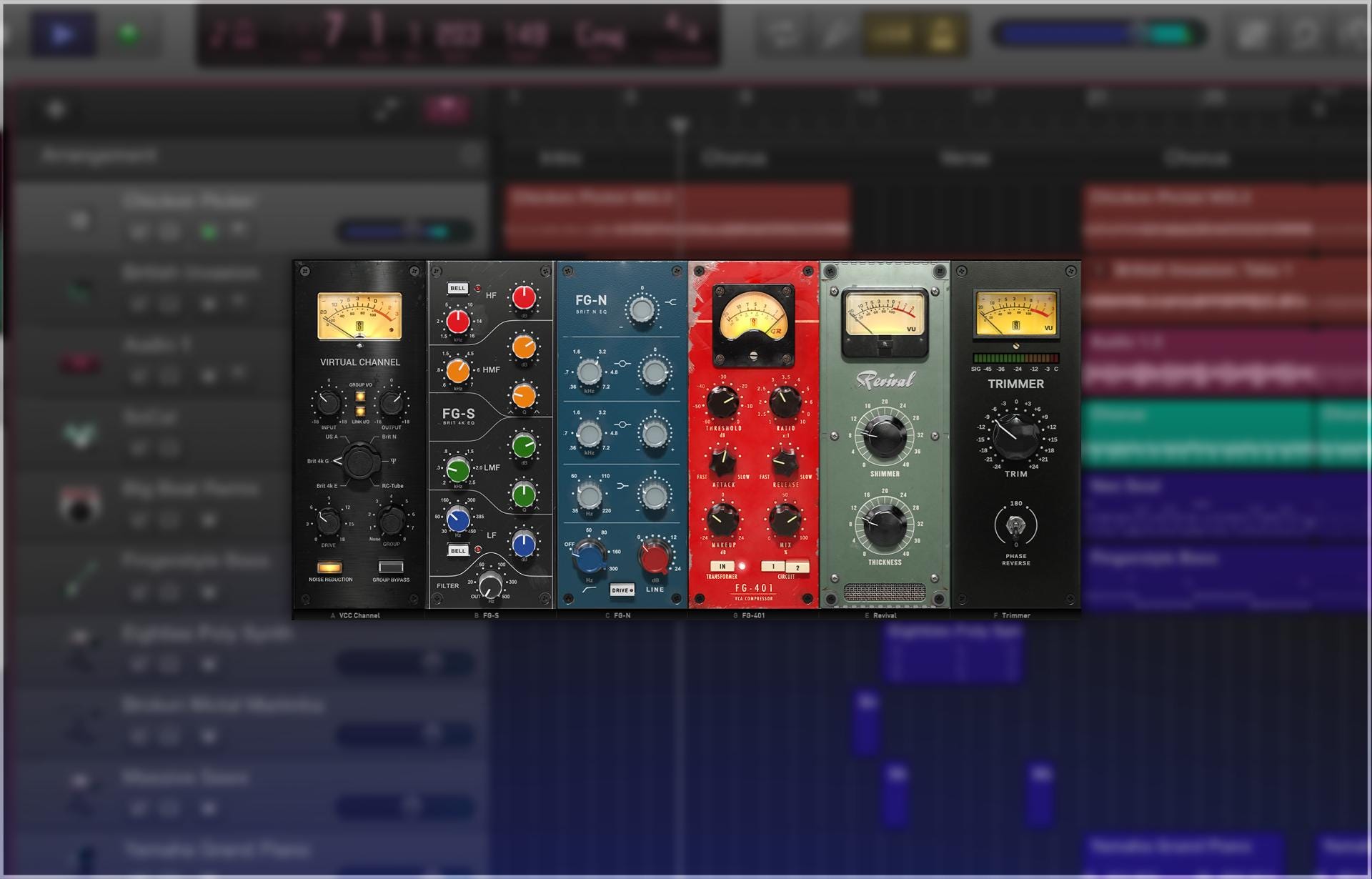This screenshot has height=879, width=1372.
Task: Toggle the TRANSFORMER IN button on FG-401
Action: (x=722, y=567)
